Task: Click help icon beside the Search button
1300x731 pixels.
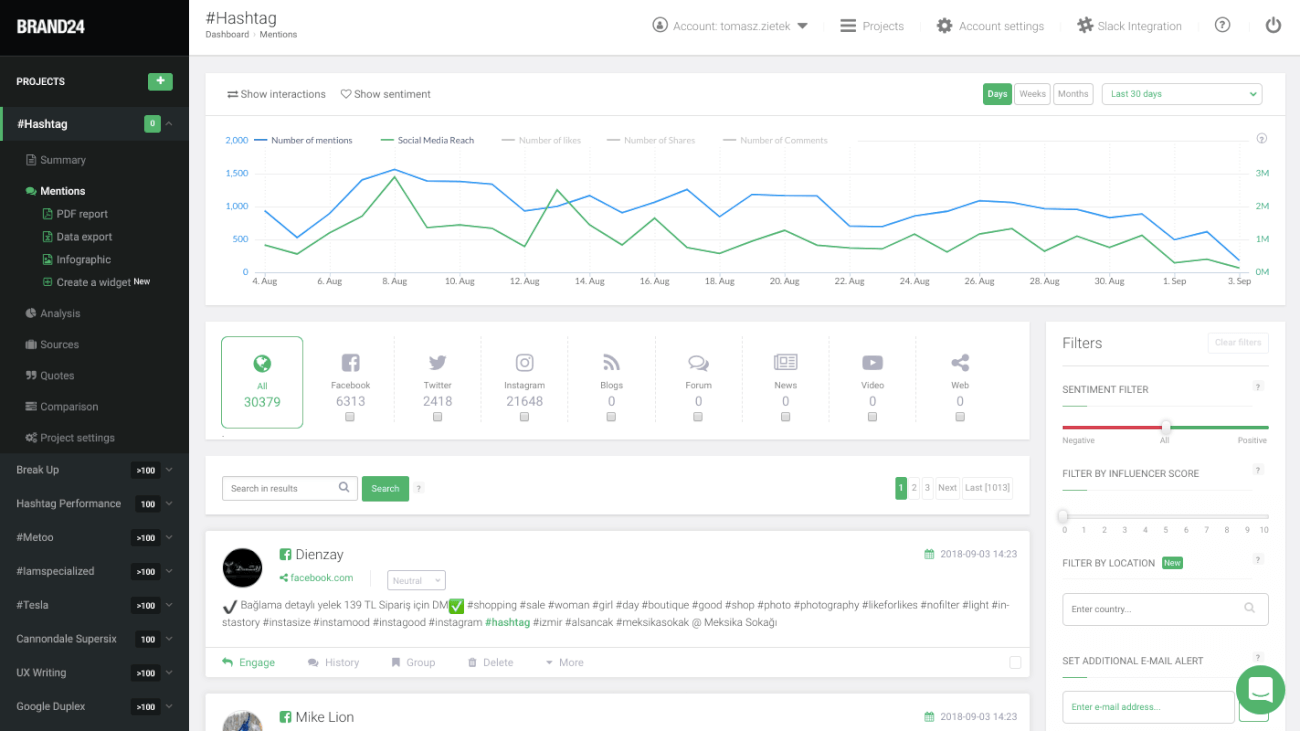Action: 419,488
